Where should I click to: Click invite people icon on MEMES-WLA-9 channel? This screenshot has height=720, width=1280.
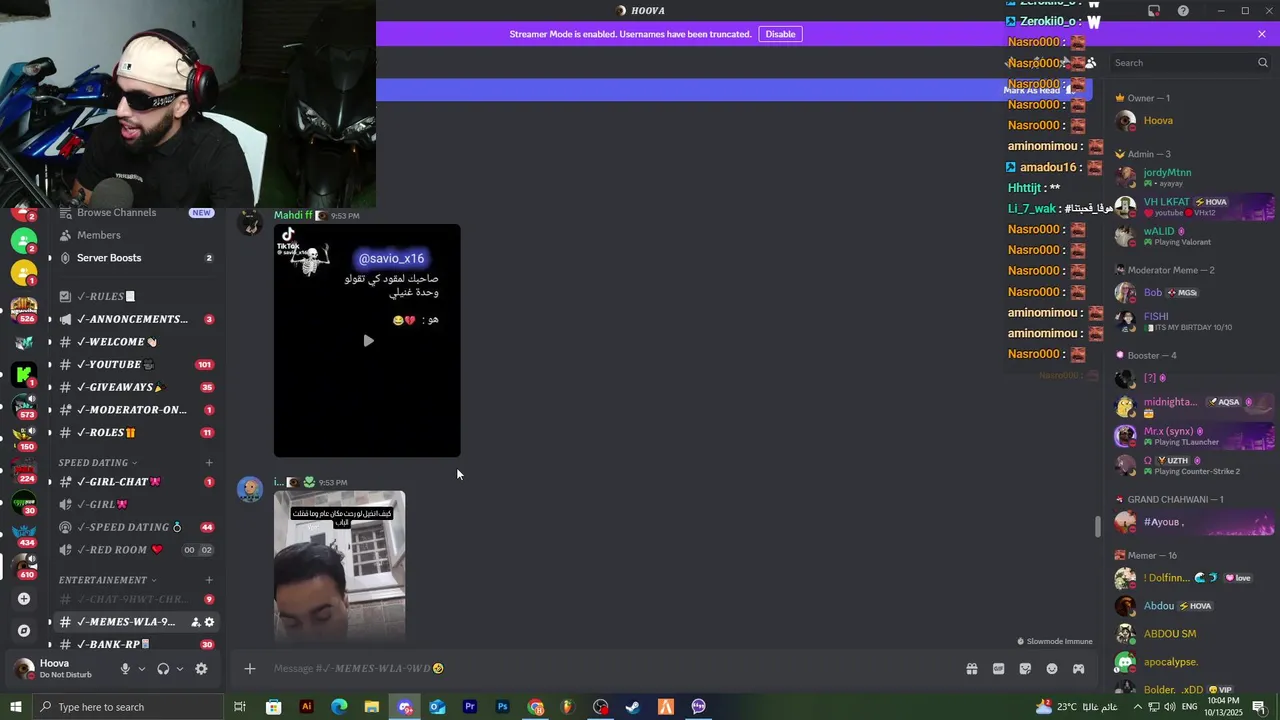tap(195, 622)
